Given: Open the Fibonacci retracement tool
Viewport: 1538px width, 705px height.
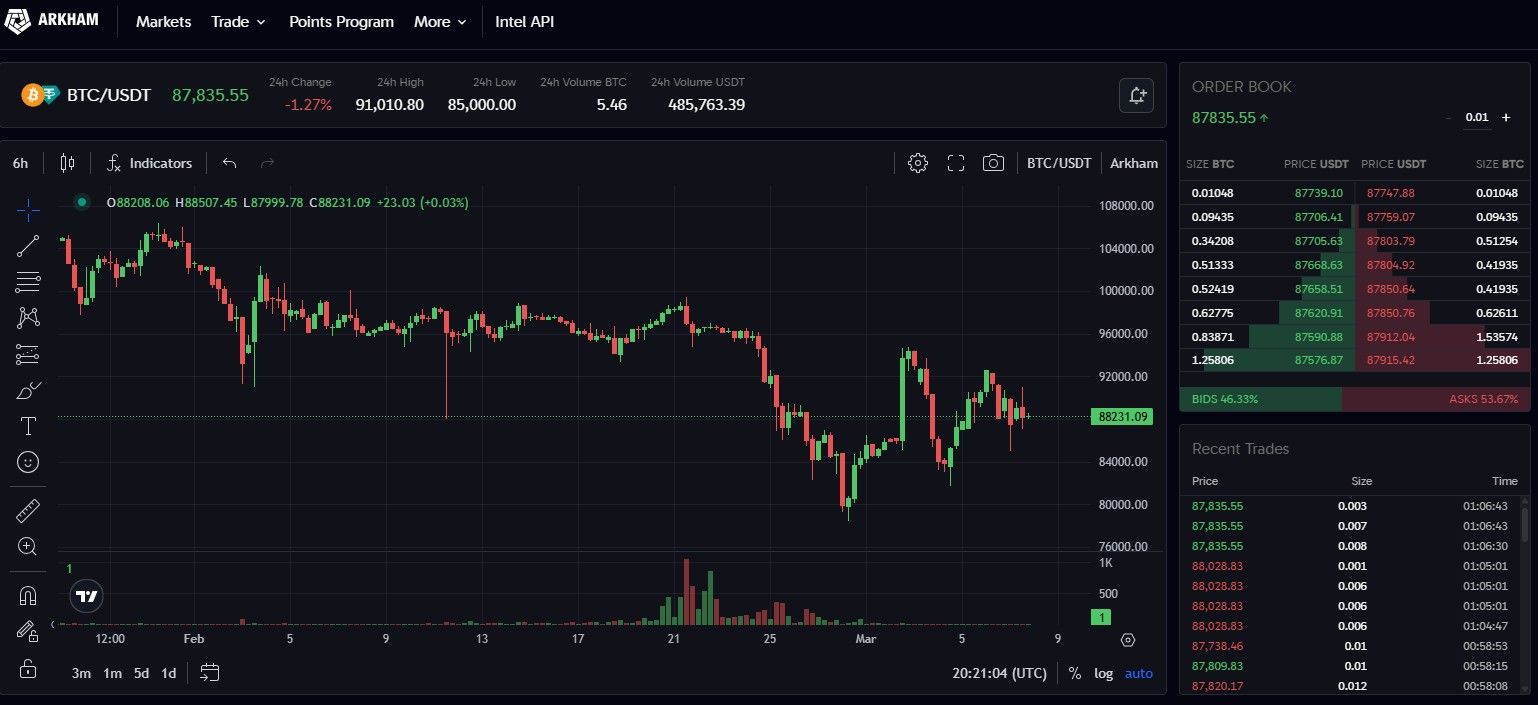Looking at the screenshot, I should (28, 282).
